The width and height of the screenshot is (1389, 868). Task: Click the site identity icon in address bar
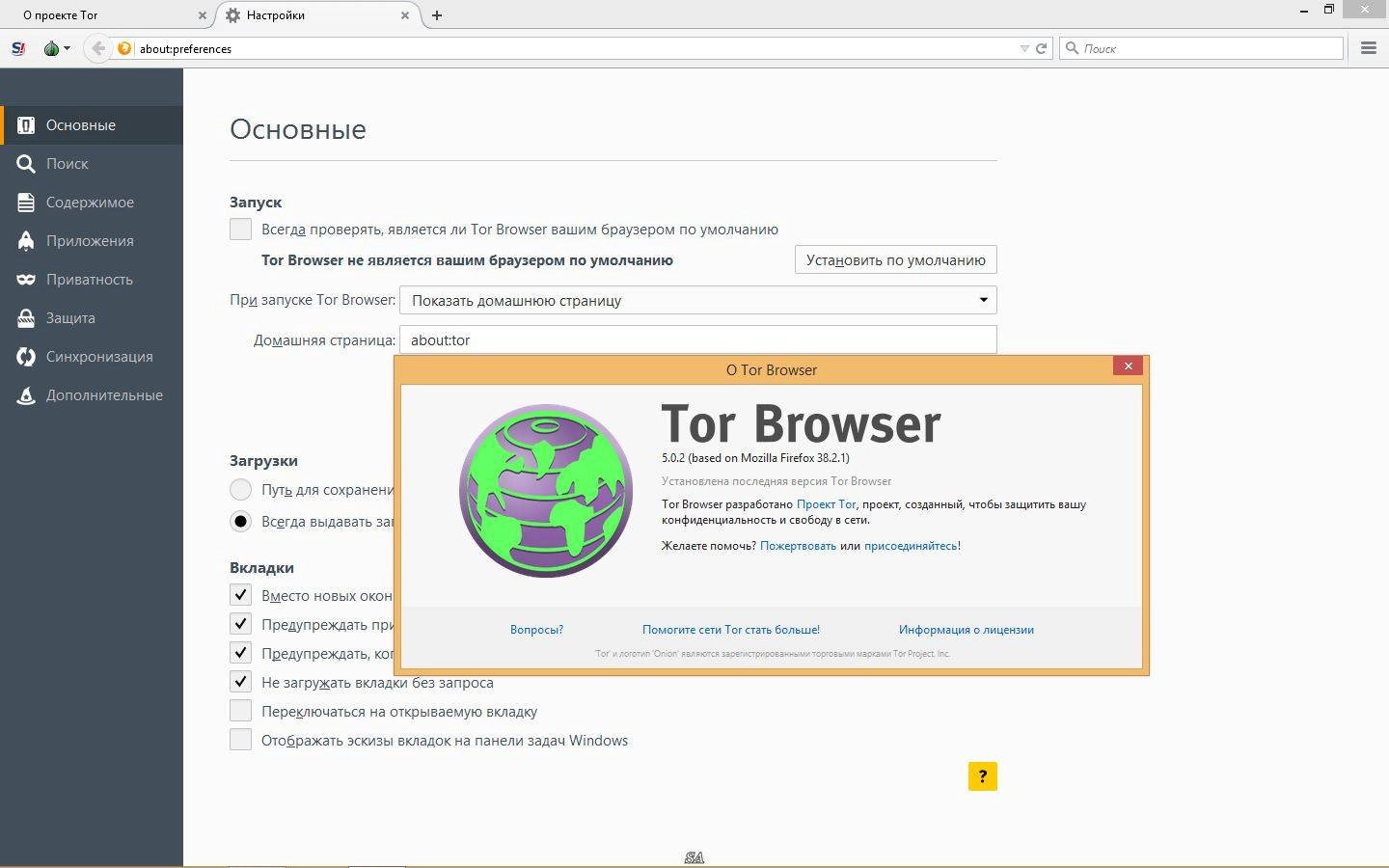(x=123, y=48)
